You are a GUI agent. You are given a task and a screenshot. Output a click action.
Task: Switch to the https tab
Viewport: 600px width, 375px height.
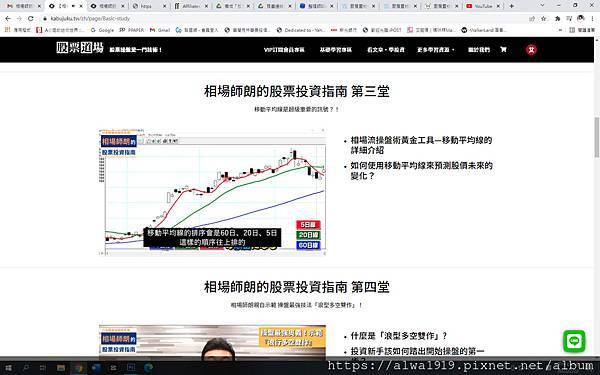click(x=148, y=6)
